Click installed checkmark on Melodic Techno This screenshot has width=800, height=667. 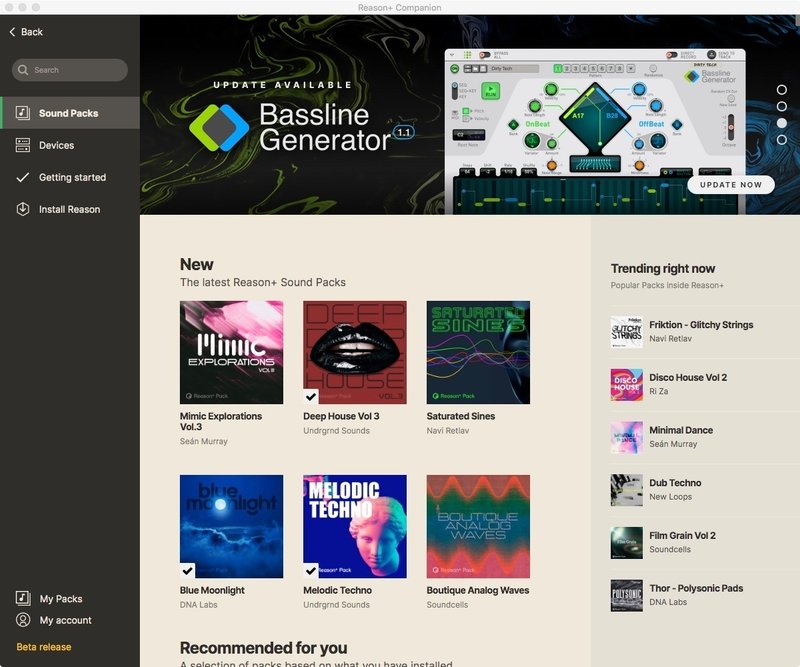[311, 571]
